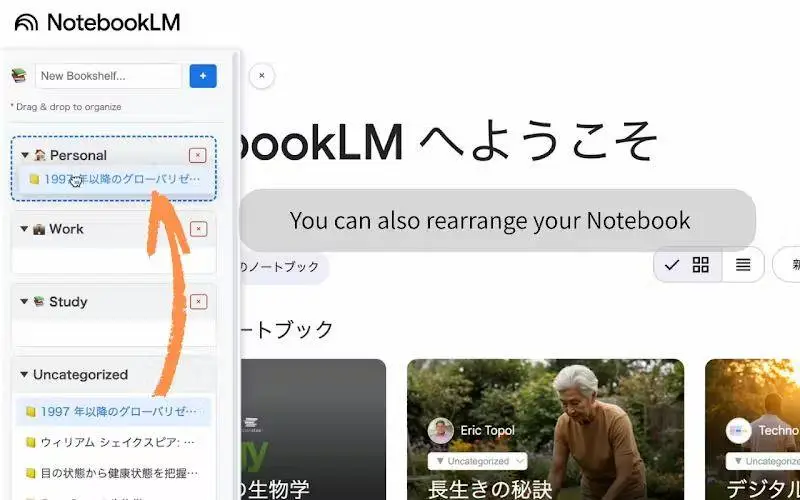Close the bookshelf sidebar panel
The height and width of the screenshot is (500, 800).
tap(262, 76)
